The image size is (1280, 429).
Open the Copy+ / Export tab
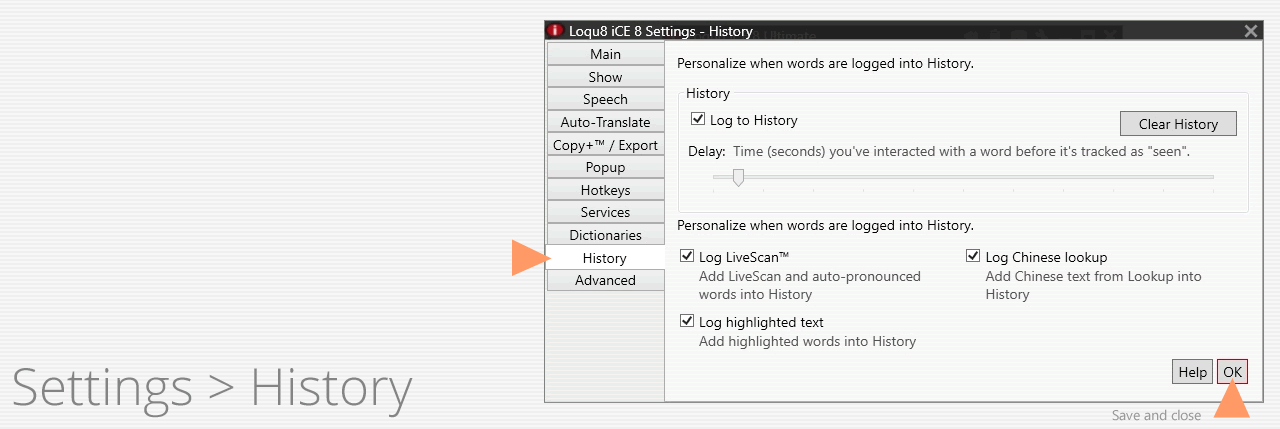(605, 145)
